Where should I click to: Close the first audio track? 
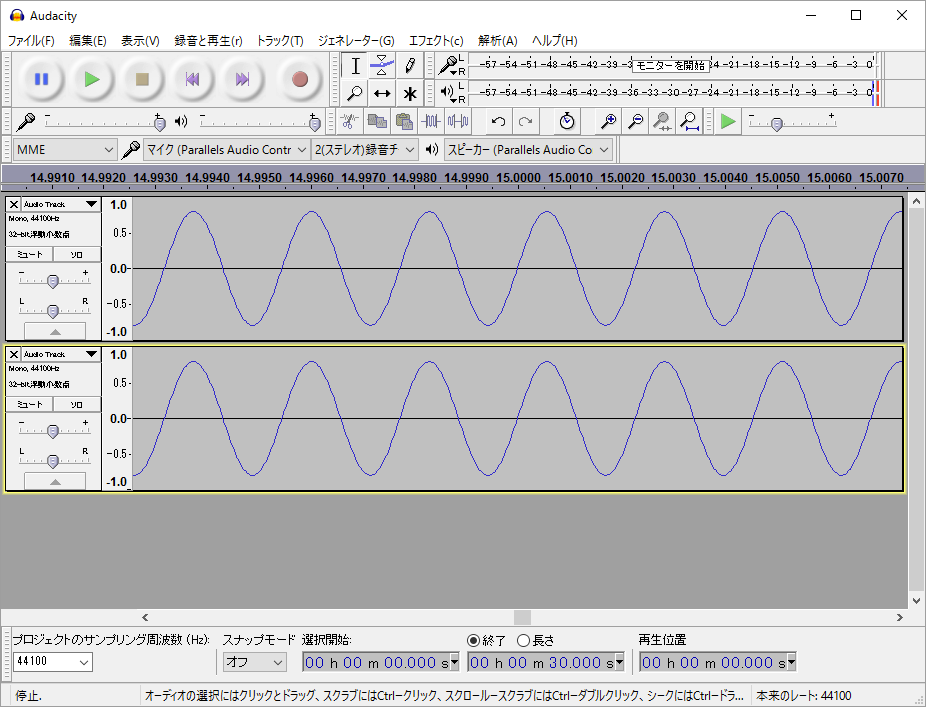[x=14, y=204]
